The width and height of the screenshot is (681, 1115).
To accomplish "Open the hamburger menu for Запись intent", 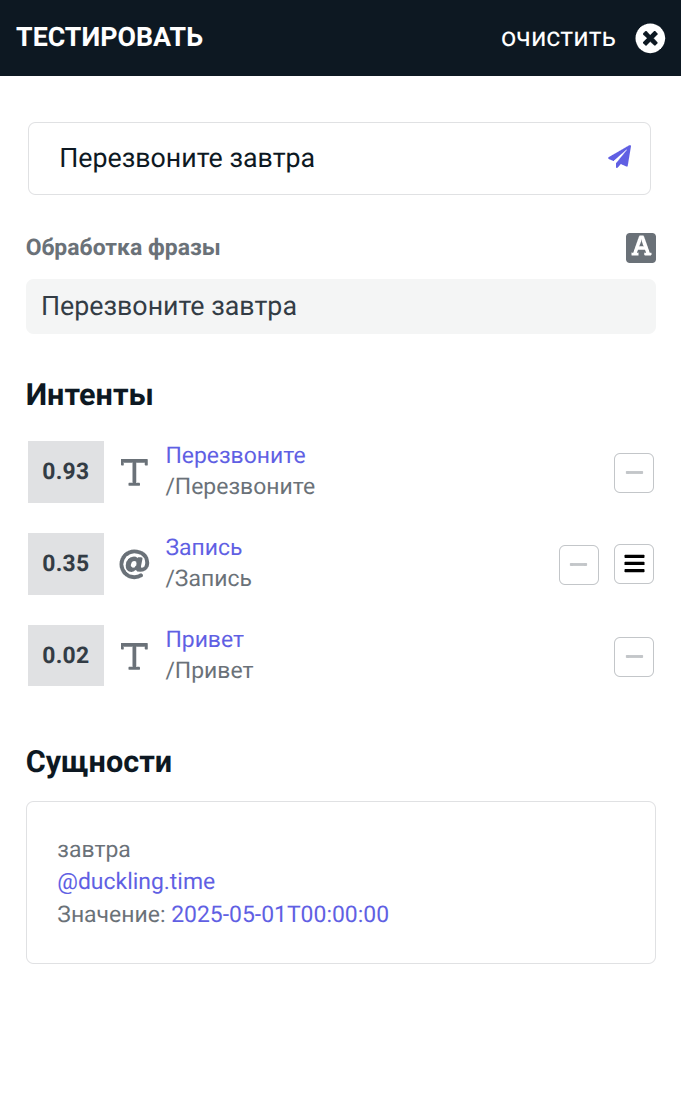I will point(633,564).
